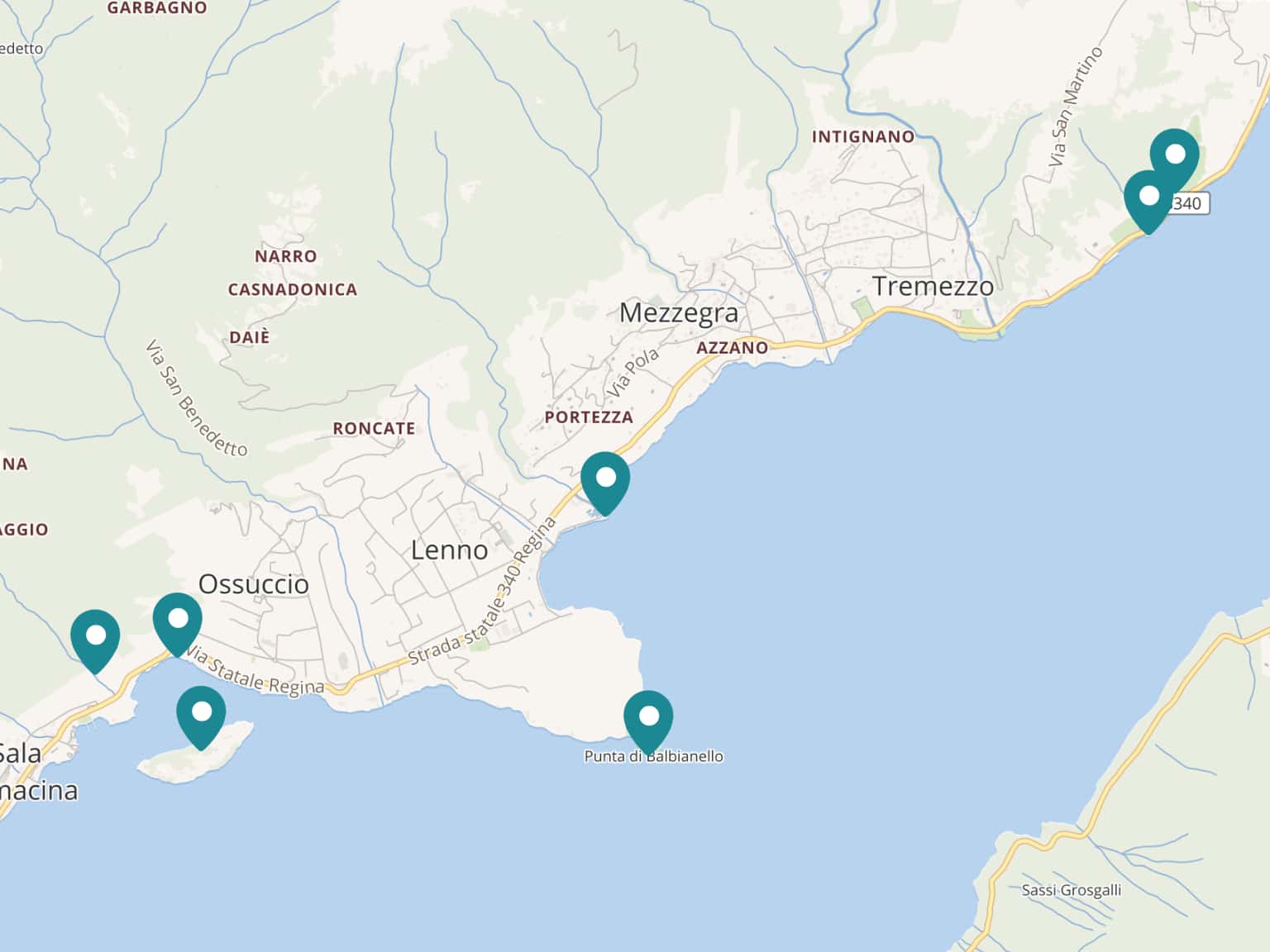Open the pin below the Portezza label

[x=605, y=479]
